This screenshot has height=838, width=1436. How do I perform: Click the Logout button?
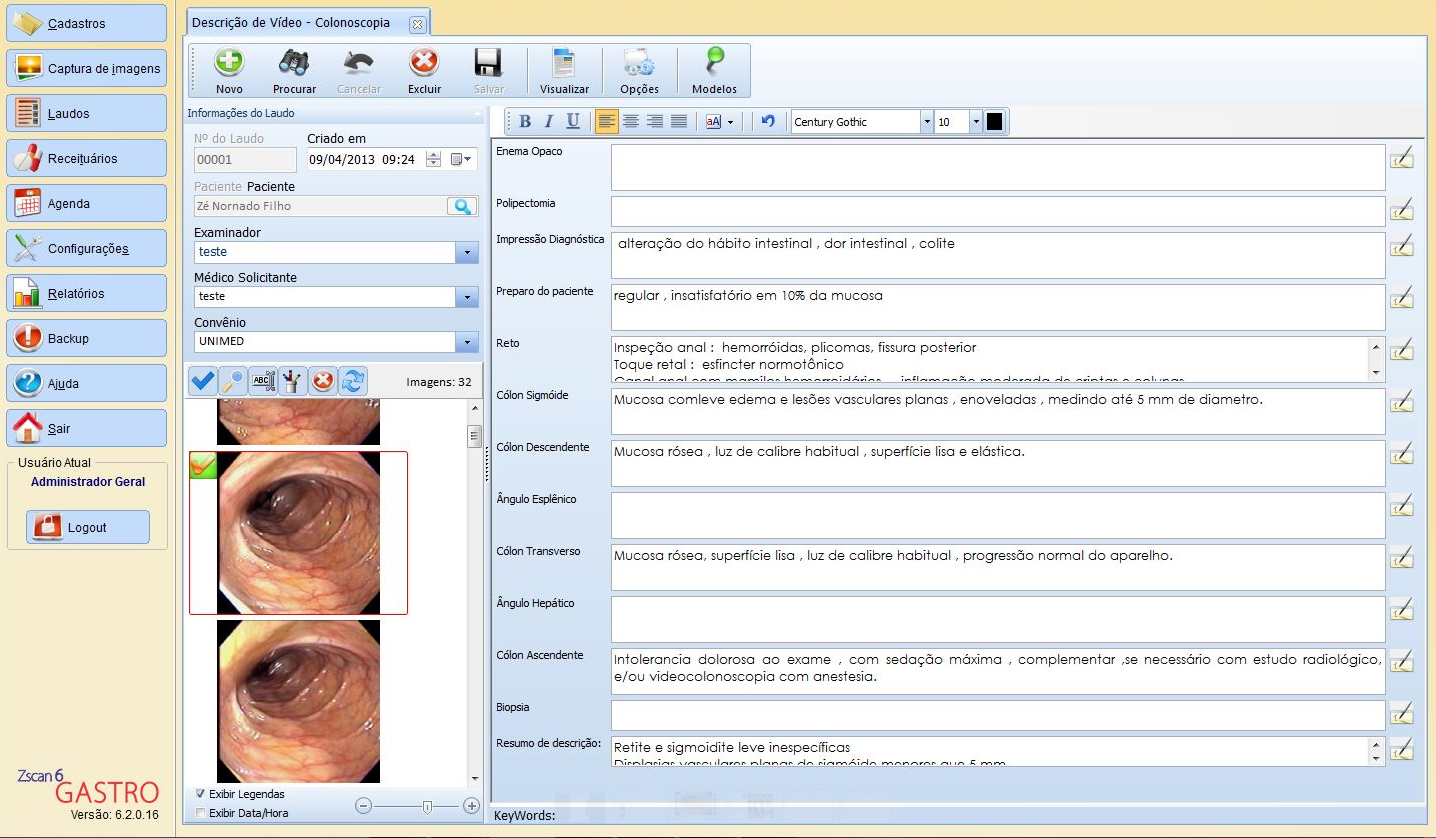click(x=87, y=527)
